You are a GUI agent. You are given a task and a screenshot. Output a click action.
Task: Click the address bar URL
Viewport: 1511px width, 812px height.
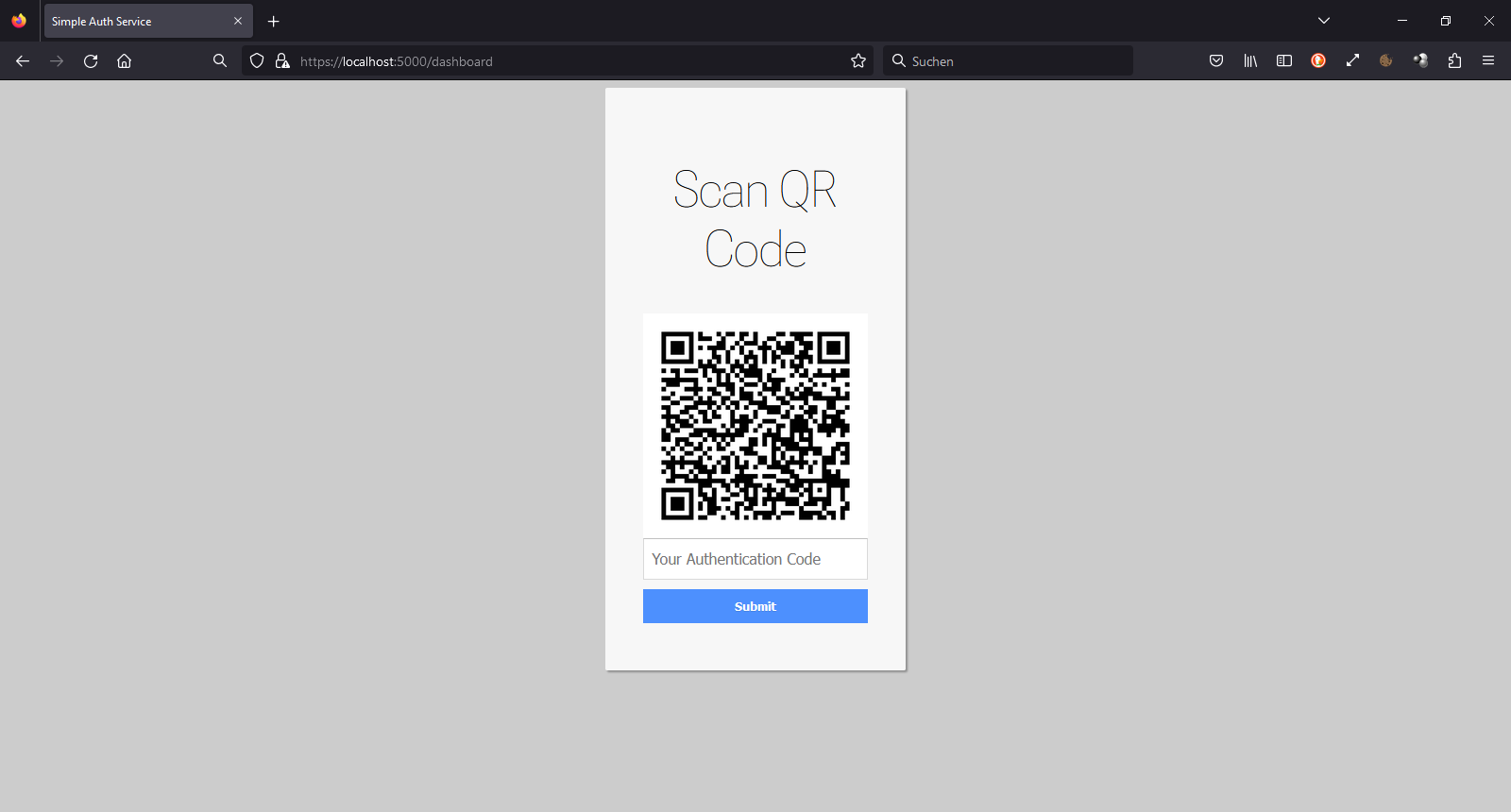coord(397,61)
